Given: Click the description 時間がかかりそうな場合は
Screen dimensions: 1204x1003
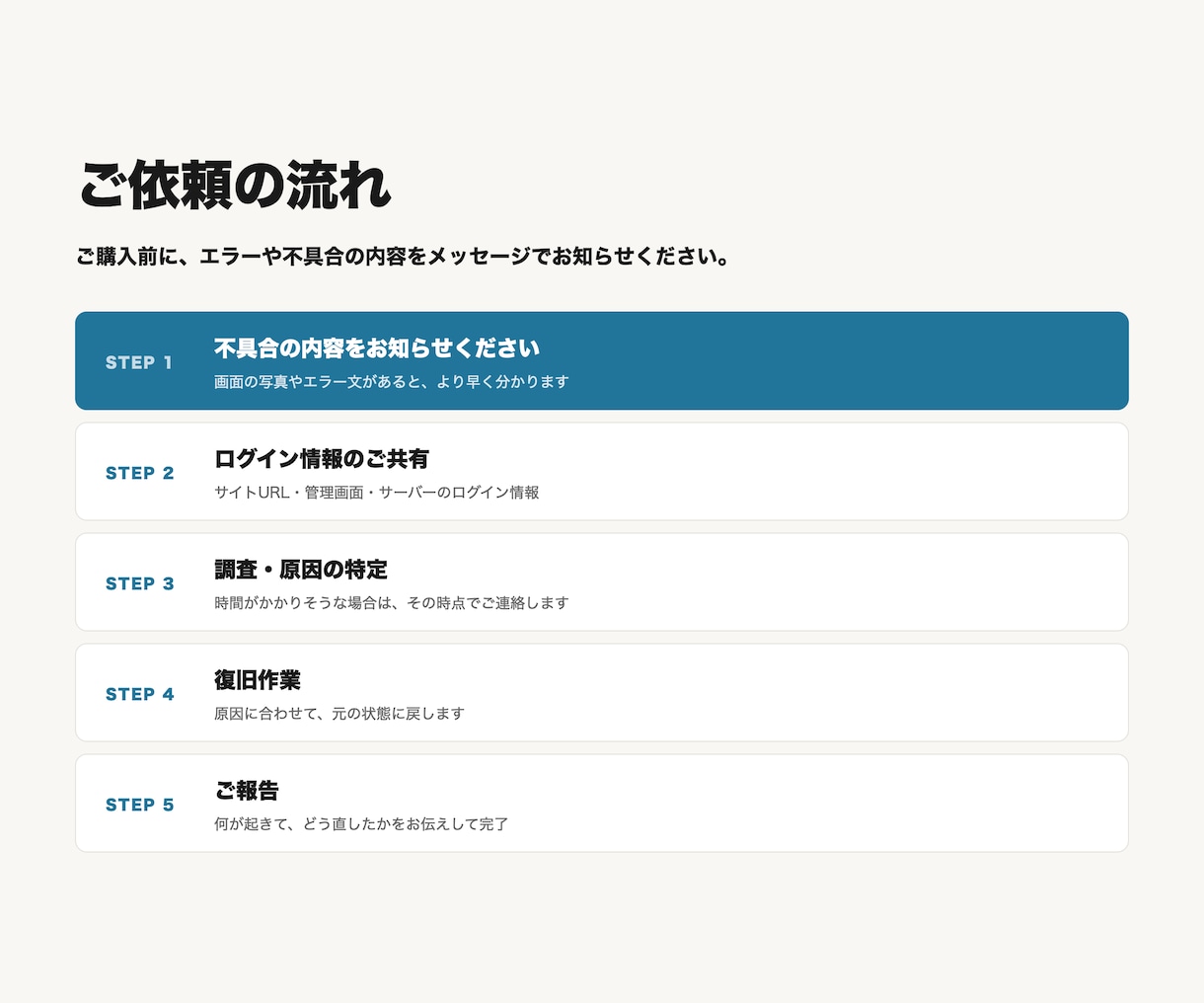Looking at the screenshot, I should [392, 603].
